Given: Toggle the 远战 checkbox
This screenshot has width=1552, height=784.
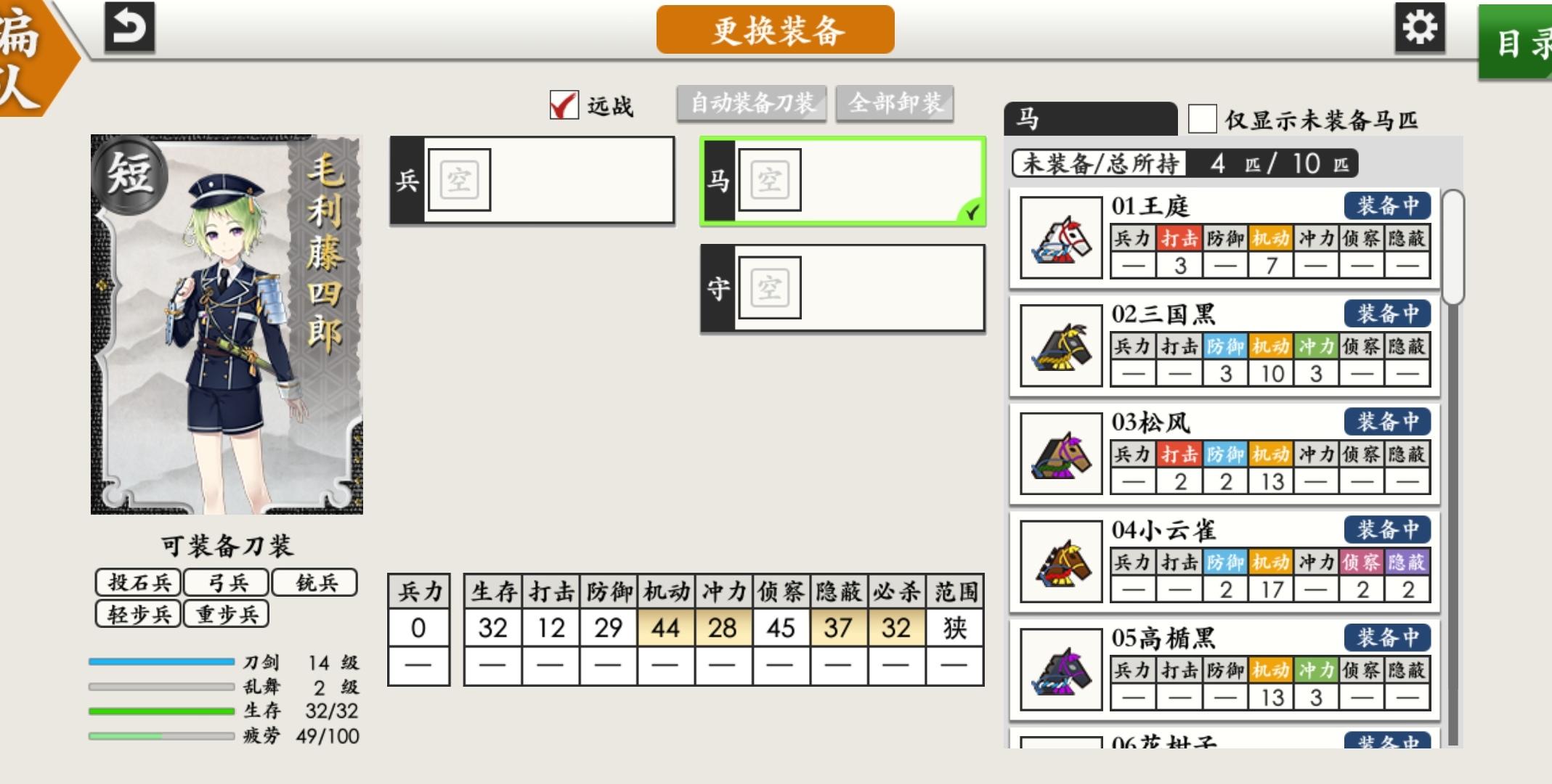Looking at the screenshot, I should point(564,105).
